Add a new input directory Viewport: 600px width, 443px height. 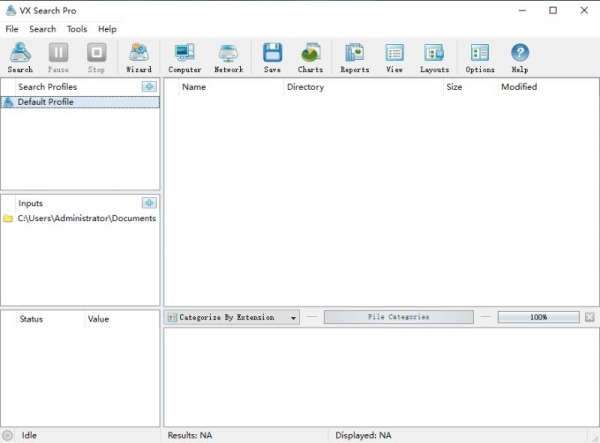tap(149, 203)
